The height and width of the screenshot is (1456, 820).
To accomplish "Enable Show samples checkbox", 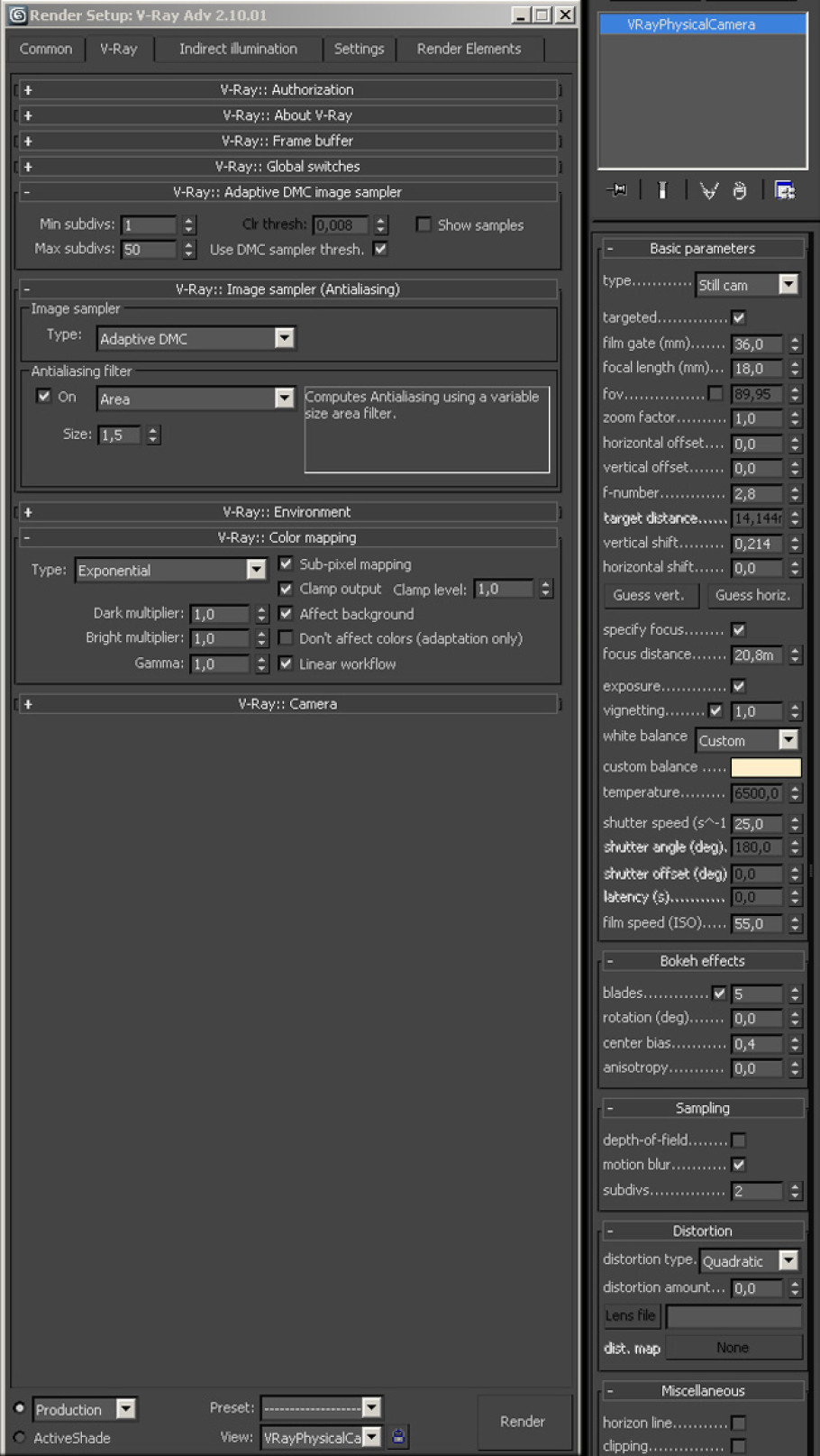I will (424, 224).
